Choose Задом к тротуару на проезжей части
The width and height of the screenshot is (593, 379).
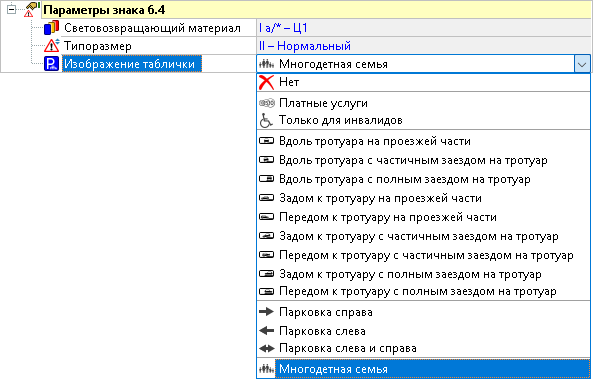click(x=423, y=198)
